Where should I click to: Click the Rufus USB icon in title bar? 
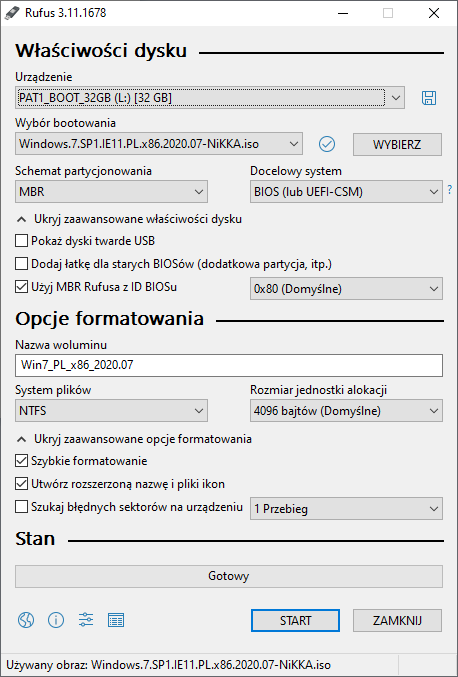(x=12, y=13)
